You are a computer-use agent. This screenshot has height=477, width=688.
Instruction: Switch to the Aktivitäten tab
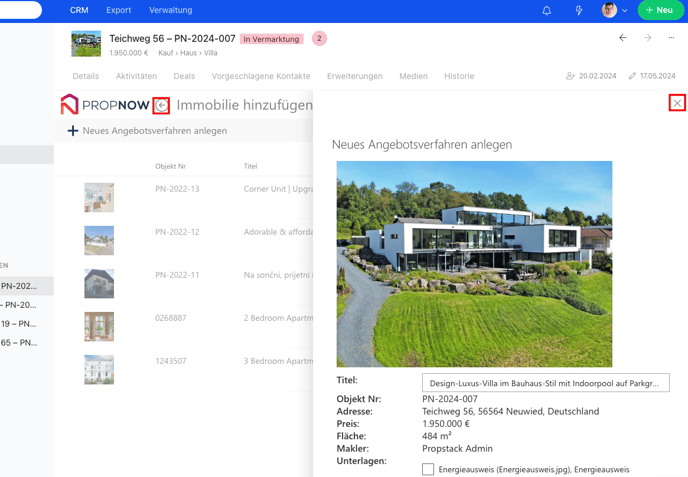[x=136, y=76]
